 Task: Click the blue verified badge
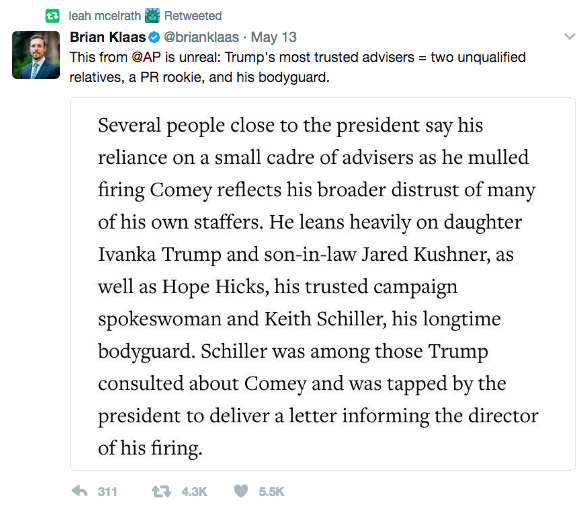click(154, 37)
